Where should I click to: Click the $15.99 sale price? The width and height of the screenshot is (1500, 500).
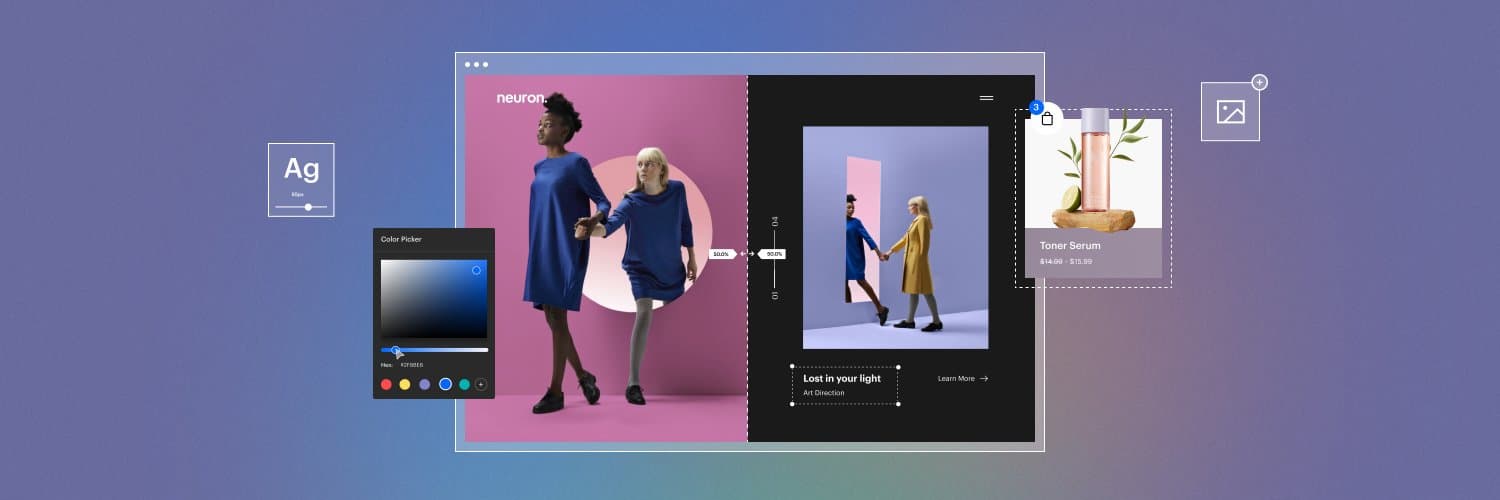click(1081, 262)
